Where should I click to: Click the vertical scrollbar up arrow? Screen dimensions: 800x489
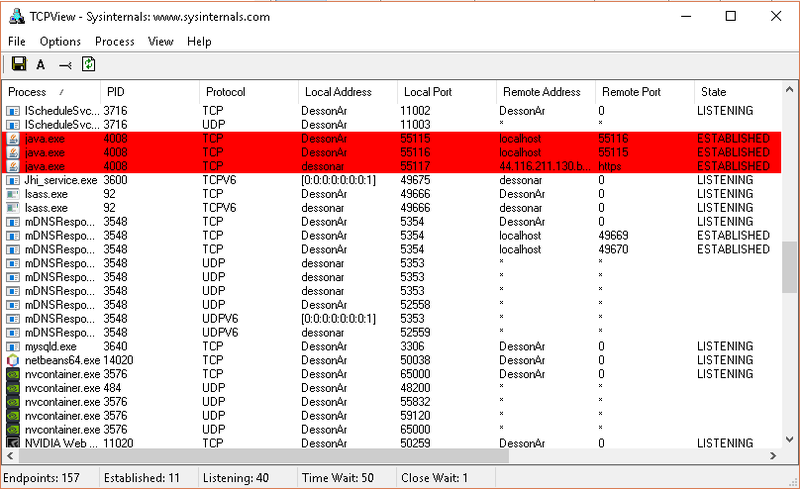coord(789,89)
